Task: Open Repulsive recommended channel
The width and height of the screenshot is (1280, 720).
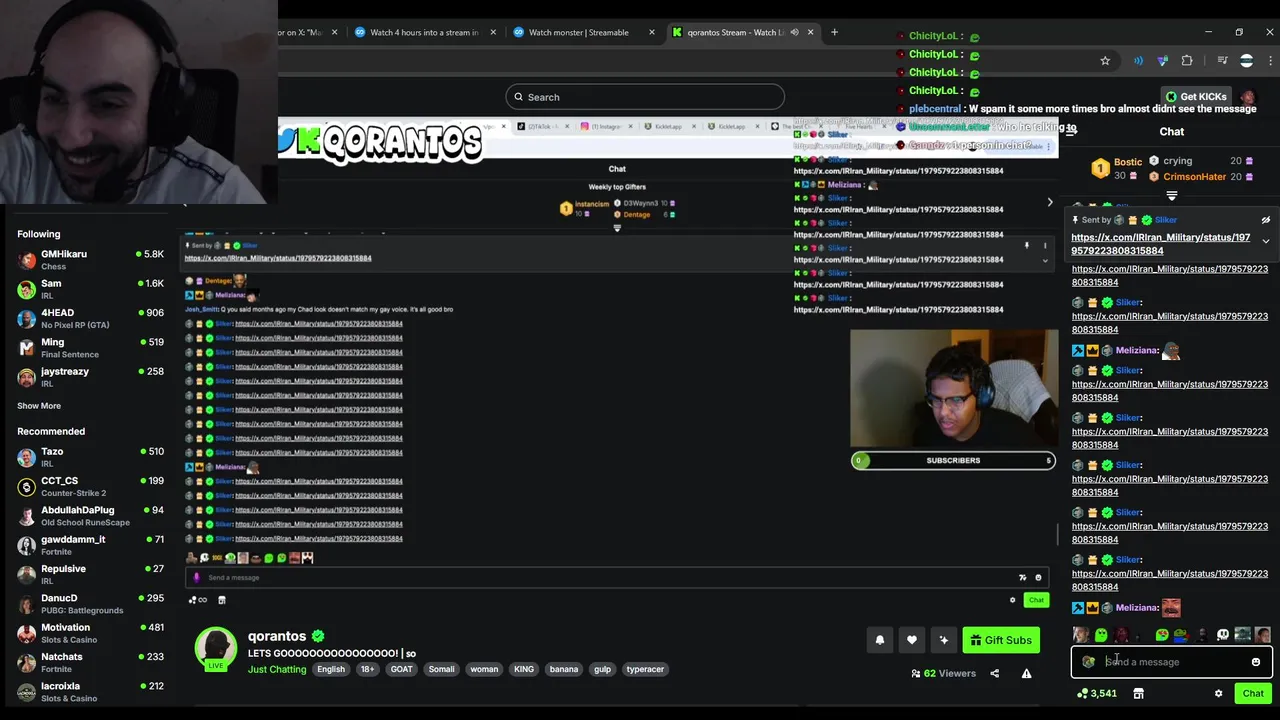Action: pyautogui.click(x=90, y=574)
